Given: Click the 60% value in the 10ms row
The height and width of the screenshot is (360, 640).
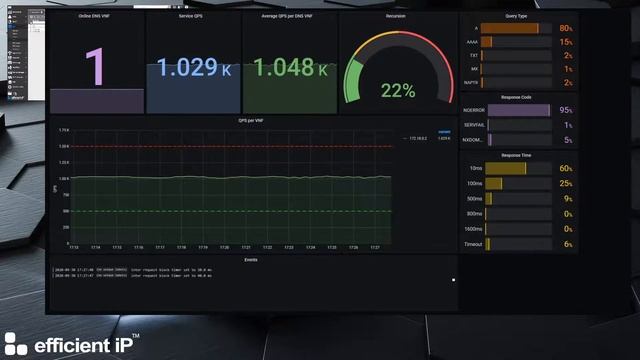Looking at the screenshot, I should tap(566, 168).
